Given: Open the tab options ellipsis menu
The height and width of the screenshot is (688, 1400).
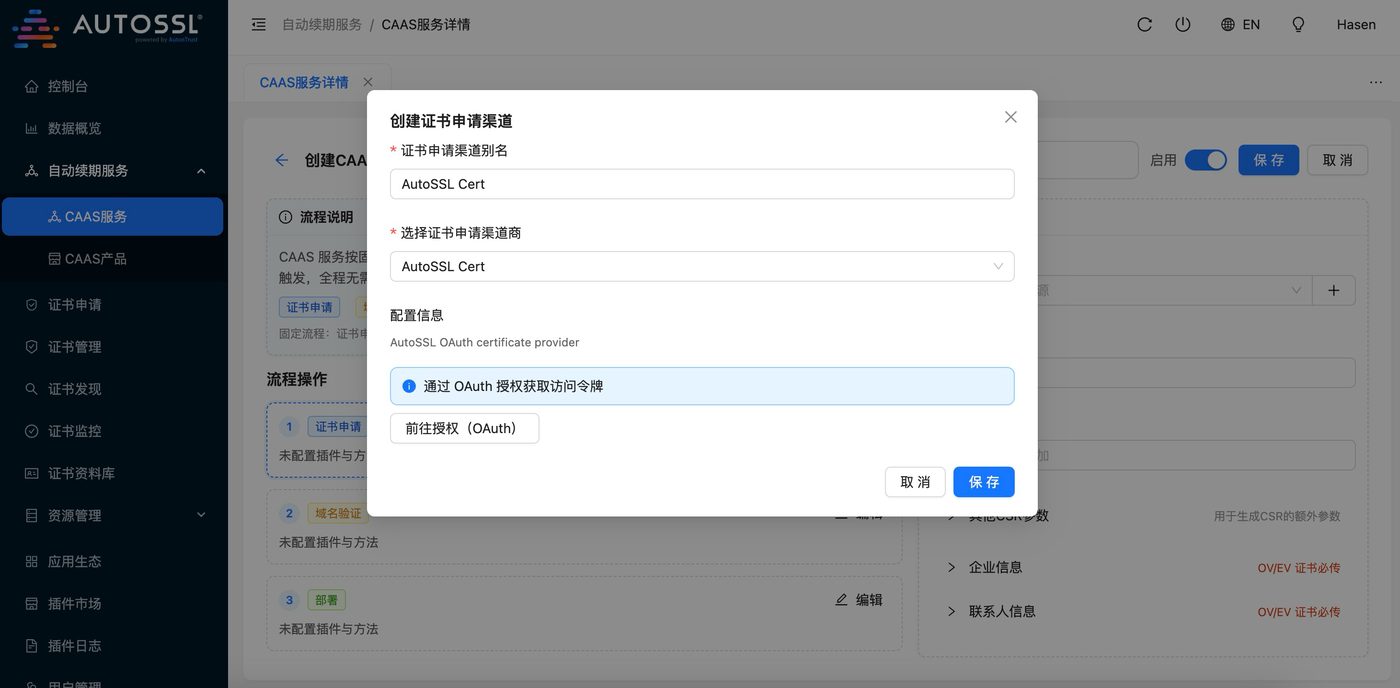Looking at the screenshot, I should coord(1376,82).
